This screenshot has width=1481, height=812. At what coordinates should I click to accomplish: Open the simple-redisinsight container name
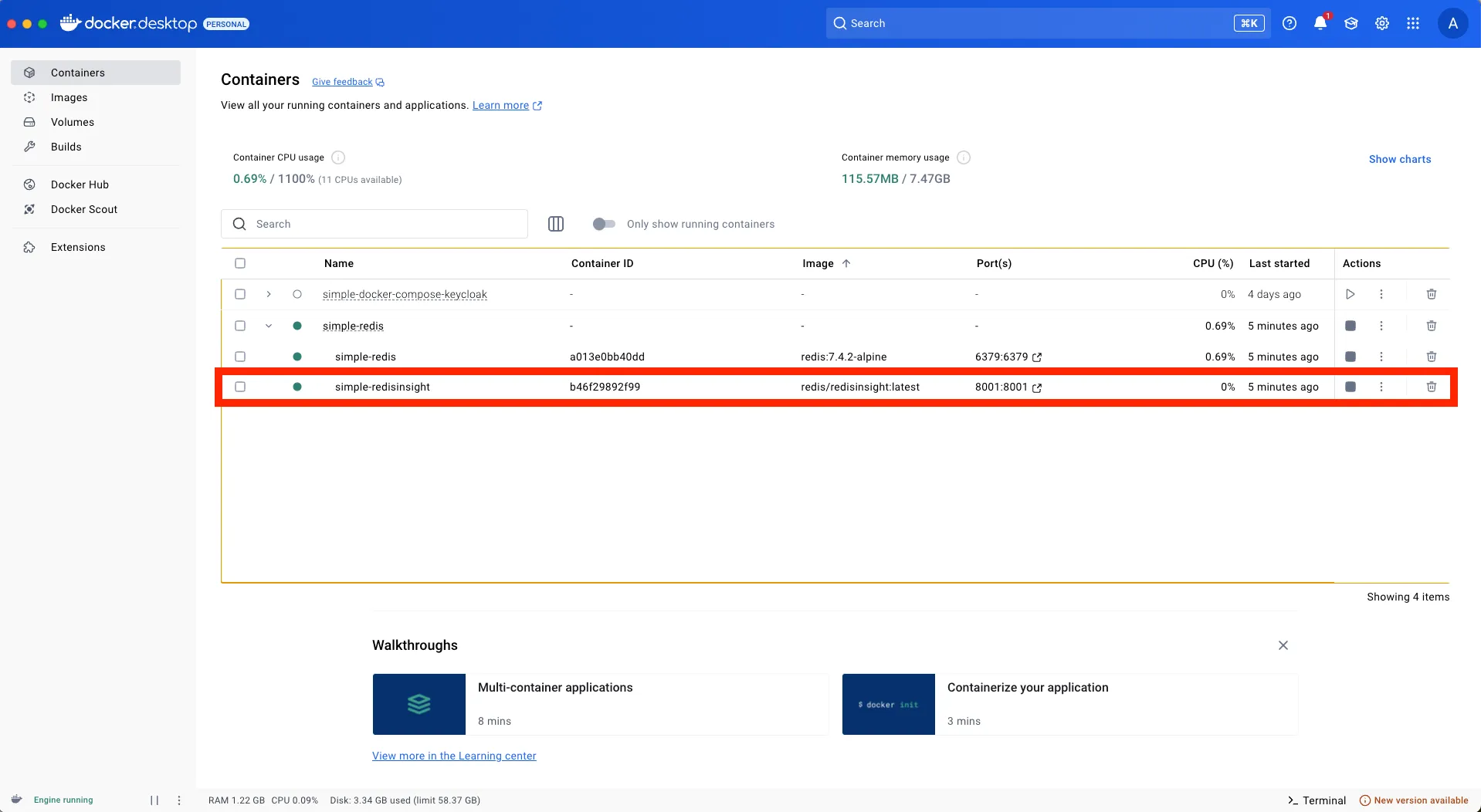[382, 387]
